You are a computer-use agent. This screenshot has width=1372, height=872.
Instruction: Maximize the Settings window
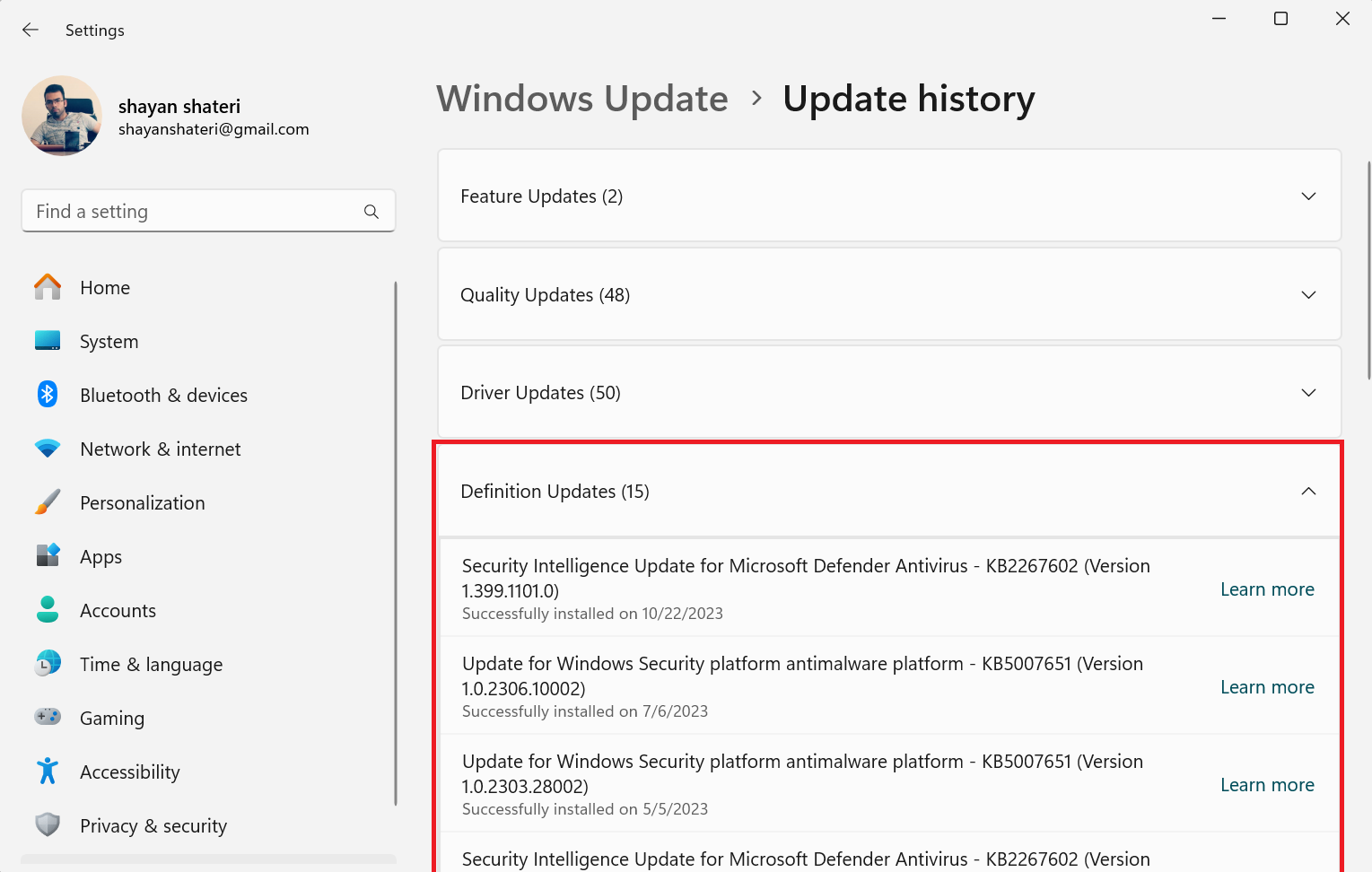point(1280,19)
